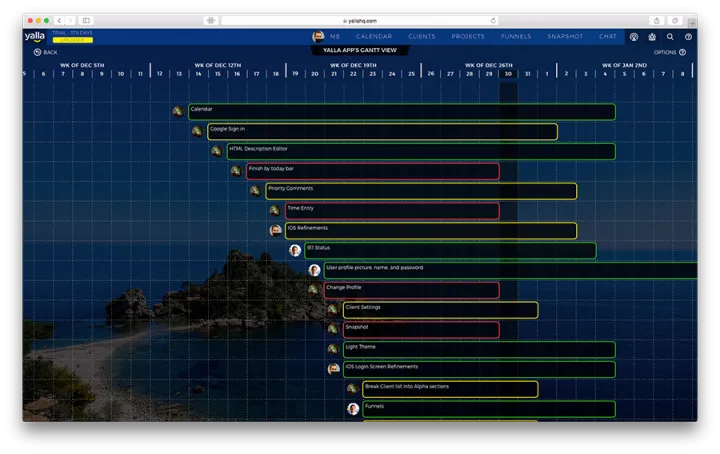Click the WK OF DEC 19TH header
The image size is (720, 454).
tap(355, 65)
